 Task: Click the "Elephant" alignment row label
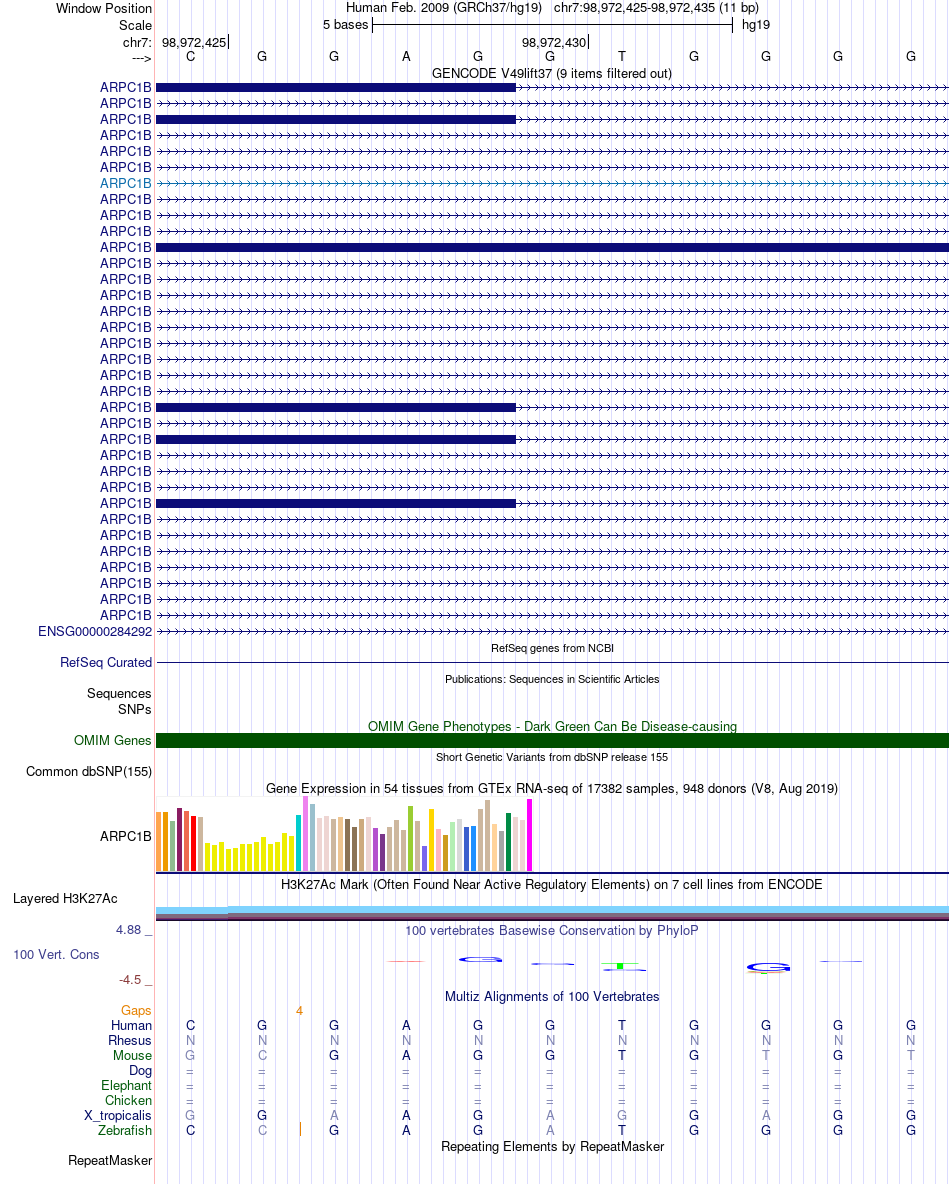[x=126, y=1086]
